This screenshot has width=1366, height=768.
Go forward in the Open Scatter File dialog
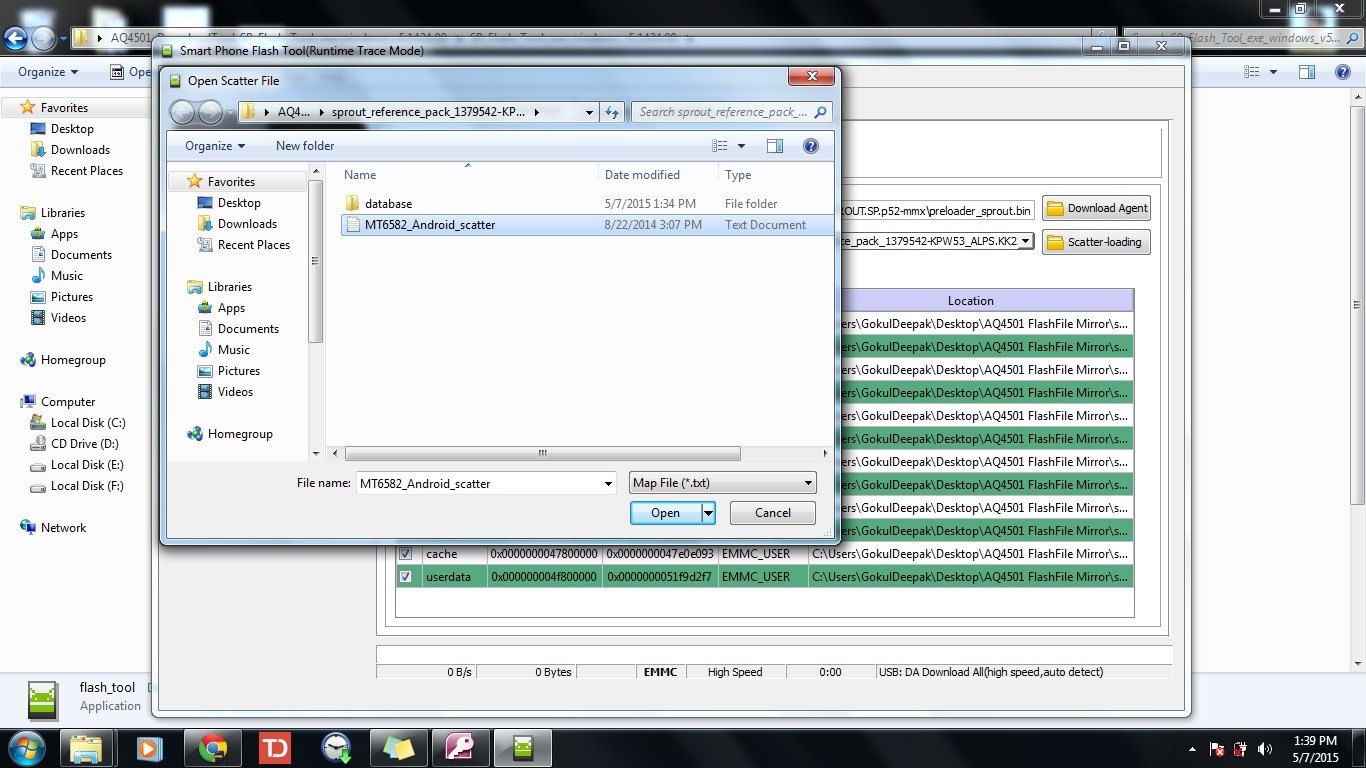pos(210,112)
